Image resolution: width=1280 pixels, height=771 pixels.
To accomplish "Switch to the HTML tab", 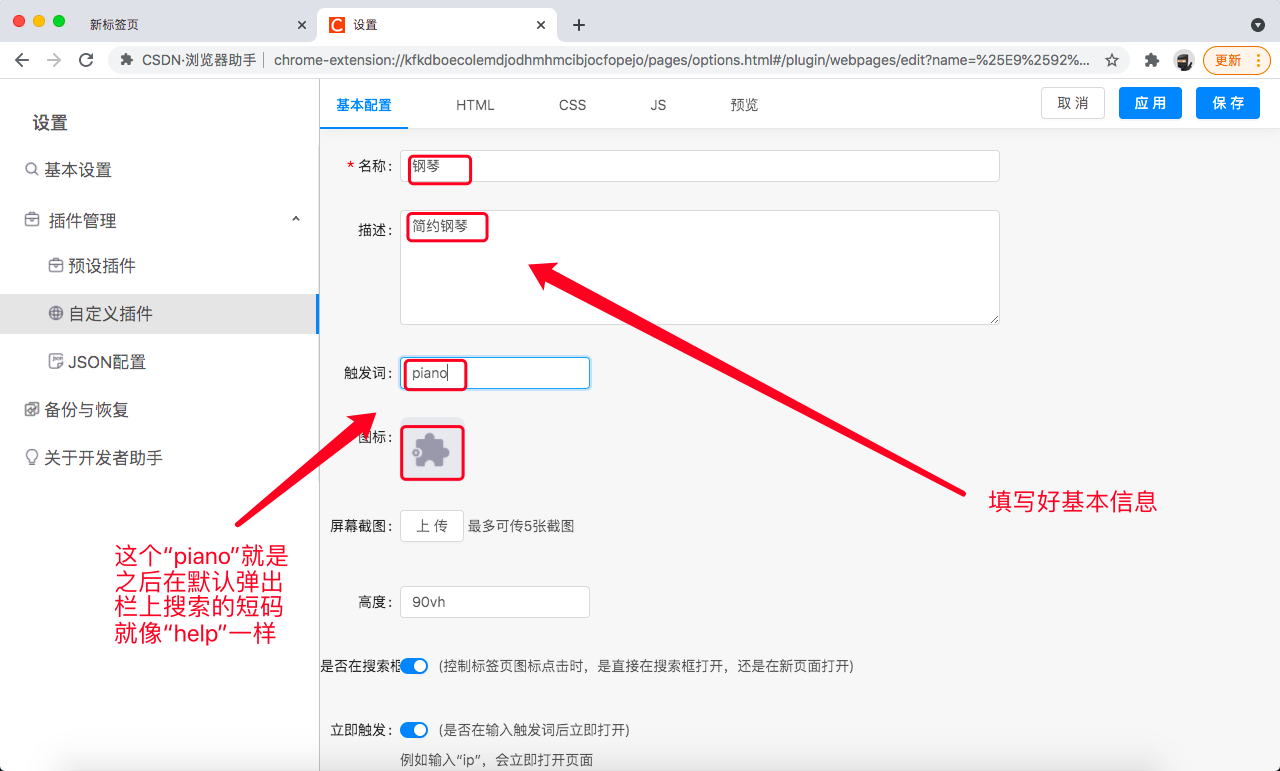I will tap(475, 105).
